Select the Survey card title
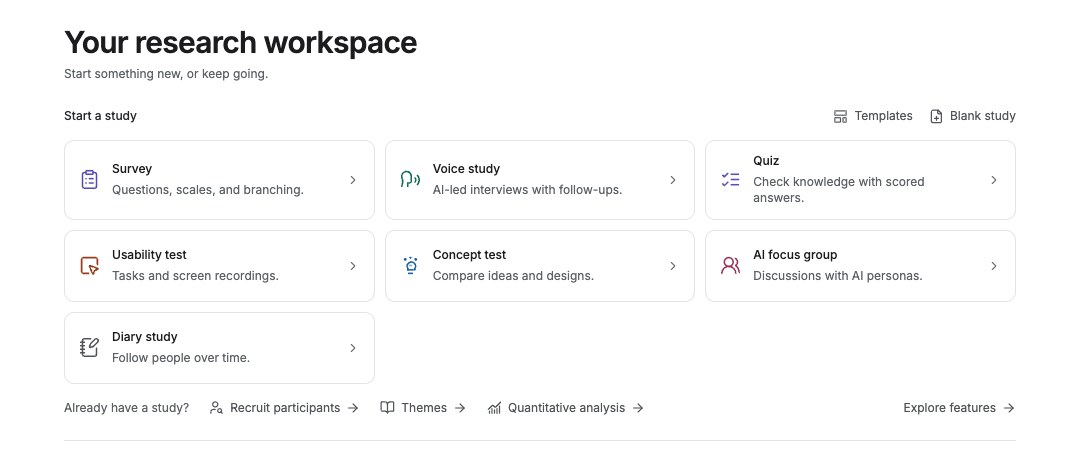This screenshot has width=1080, height=461. [132, 169]
